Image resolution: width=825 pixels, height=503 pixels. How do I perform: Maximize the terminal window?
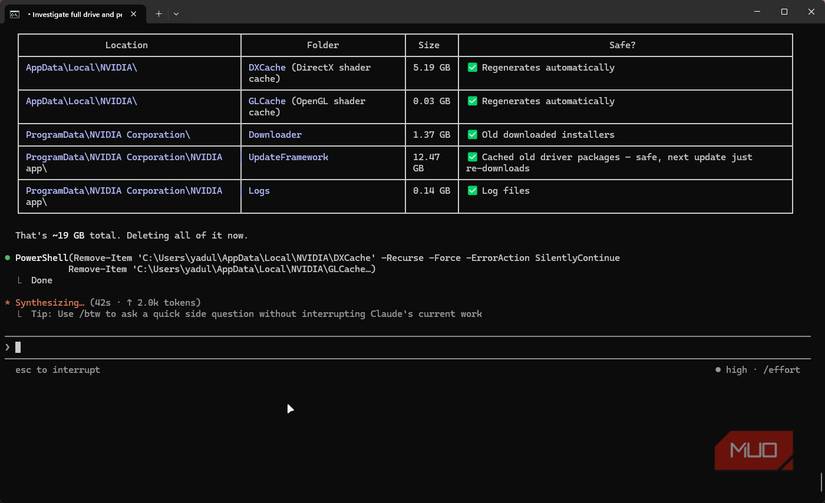784,12
